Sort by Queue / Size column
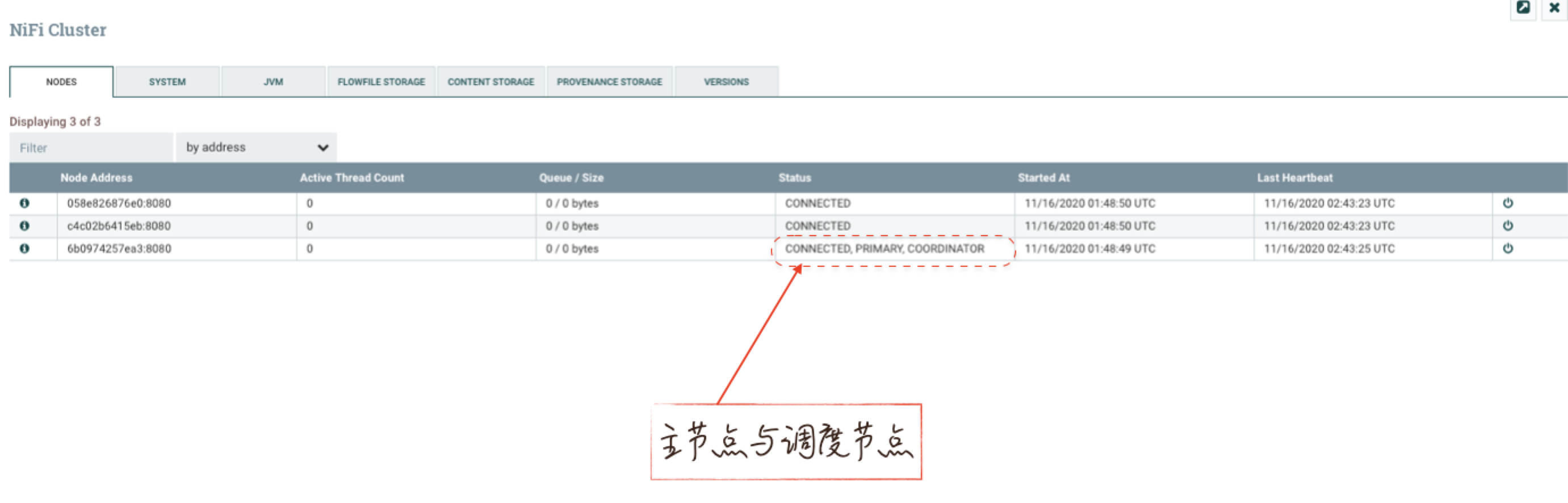Image resolution: width=1568 pixels, height=503 pixels. pyautogui.click(x=571, y=178)
